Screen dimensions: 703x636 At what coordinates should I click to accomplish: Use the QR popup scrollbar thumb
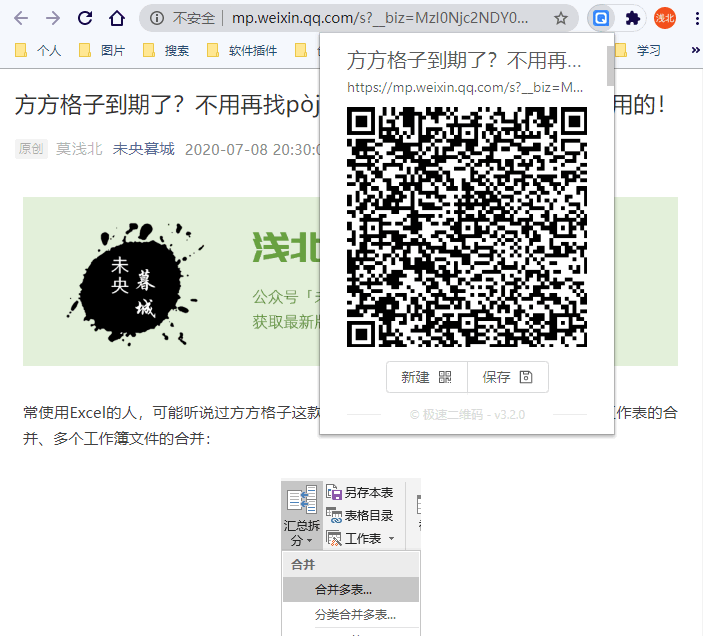(610, 65)
